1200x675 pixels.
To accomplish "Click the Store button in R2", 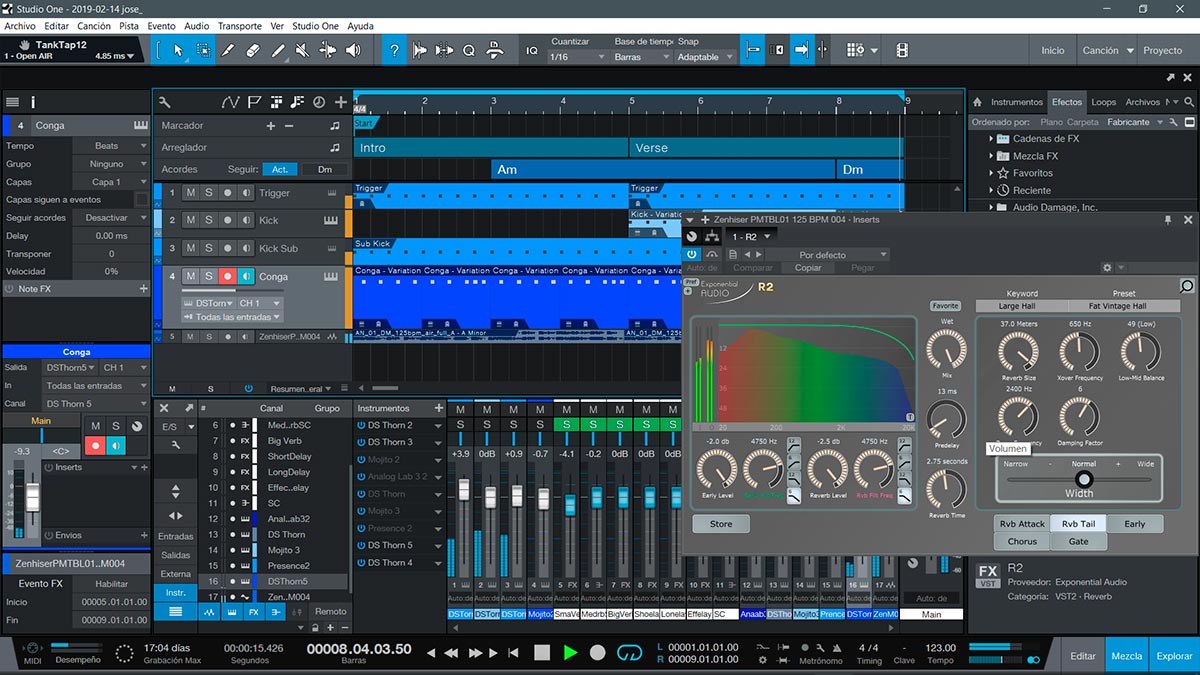I will point(721,524).
